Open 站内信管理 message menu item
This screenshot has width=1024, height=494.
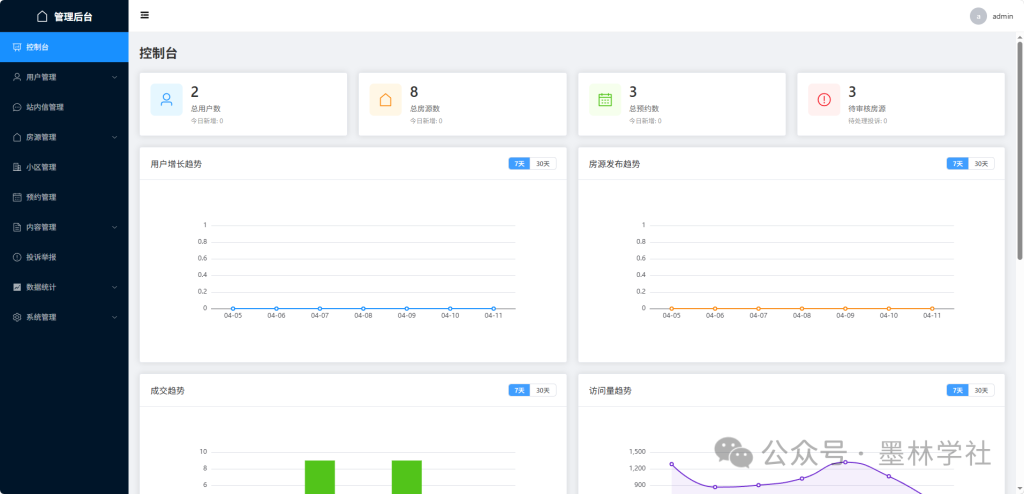[x=45, y=107]
